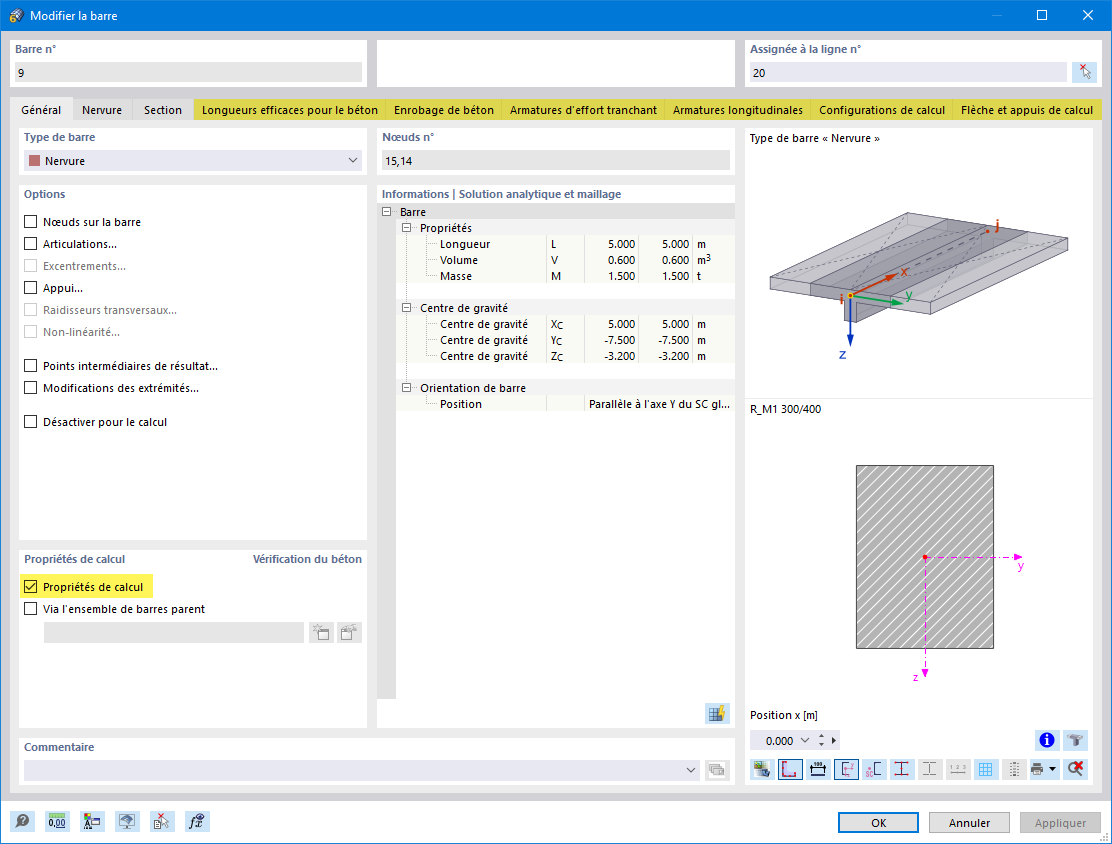Click the OK button
This screenshot has height=844, width=1112.
(878, 823)
